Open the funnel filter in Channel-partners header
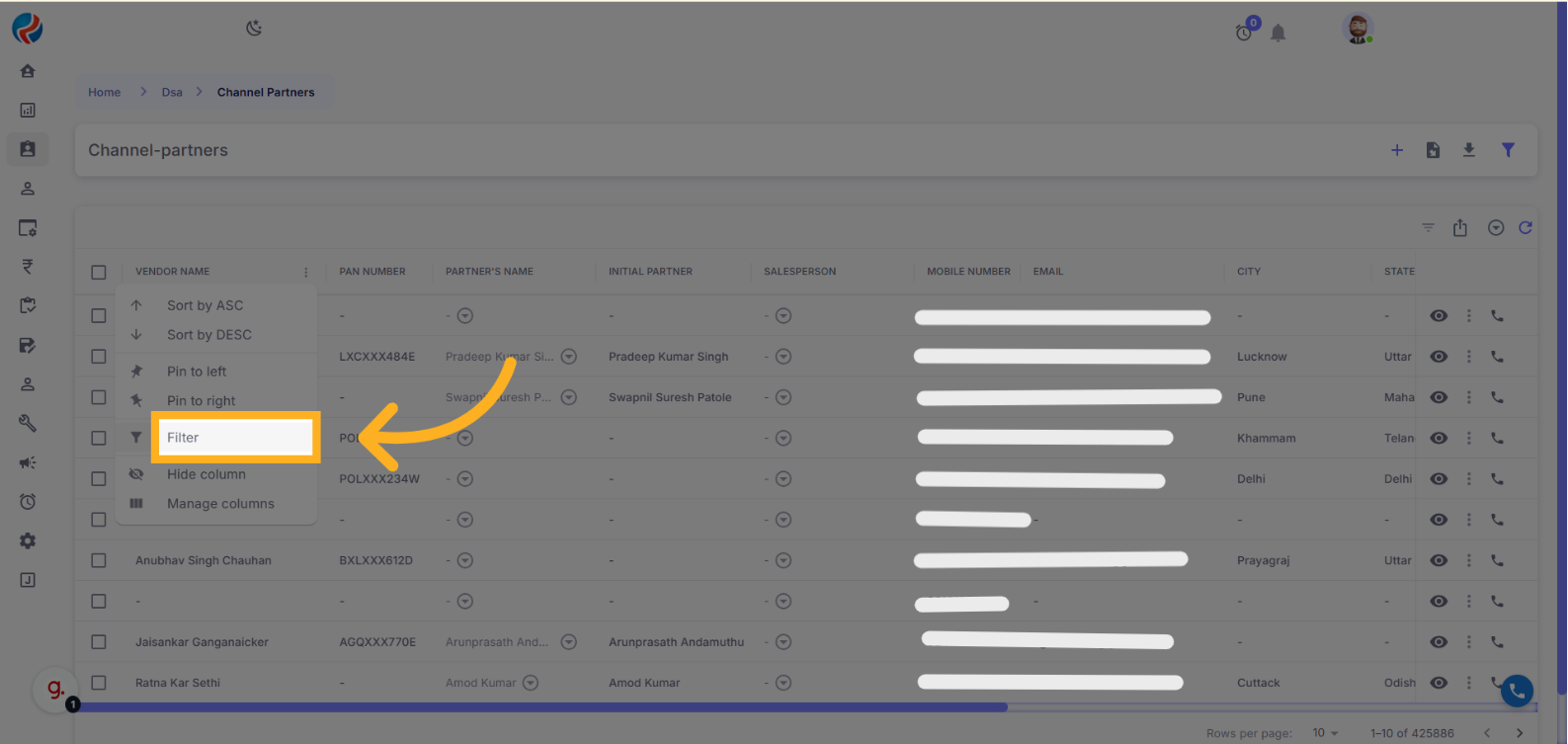This screenshot has height=744, width=1568. click(1508, 150)
